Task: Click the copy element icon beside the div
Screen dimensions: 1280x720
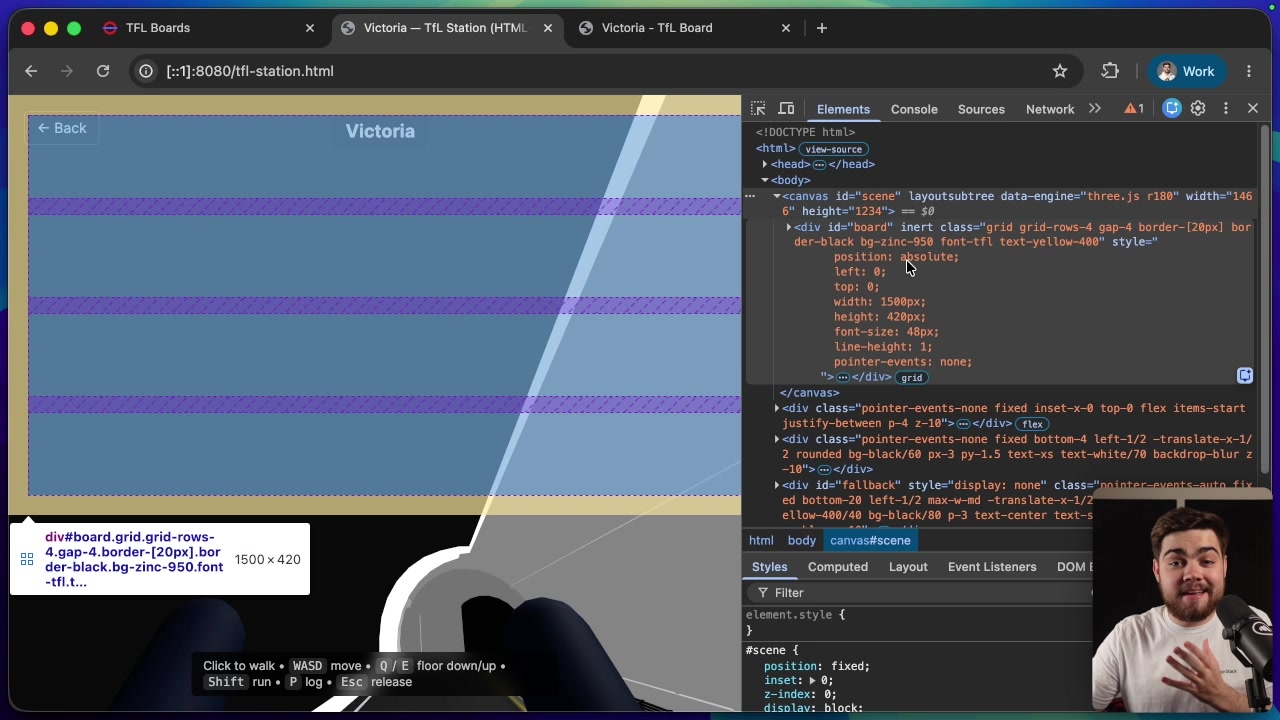Action: 1245,375
